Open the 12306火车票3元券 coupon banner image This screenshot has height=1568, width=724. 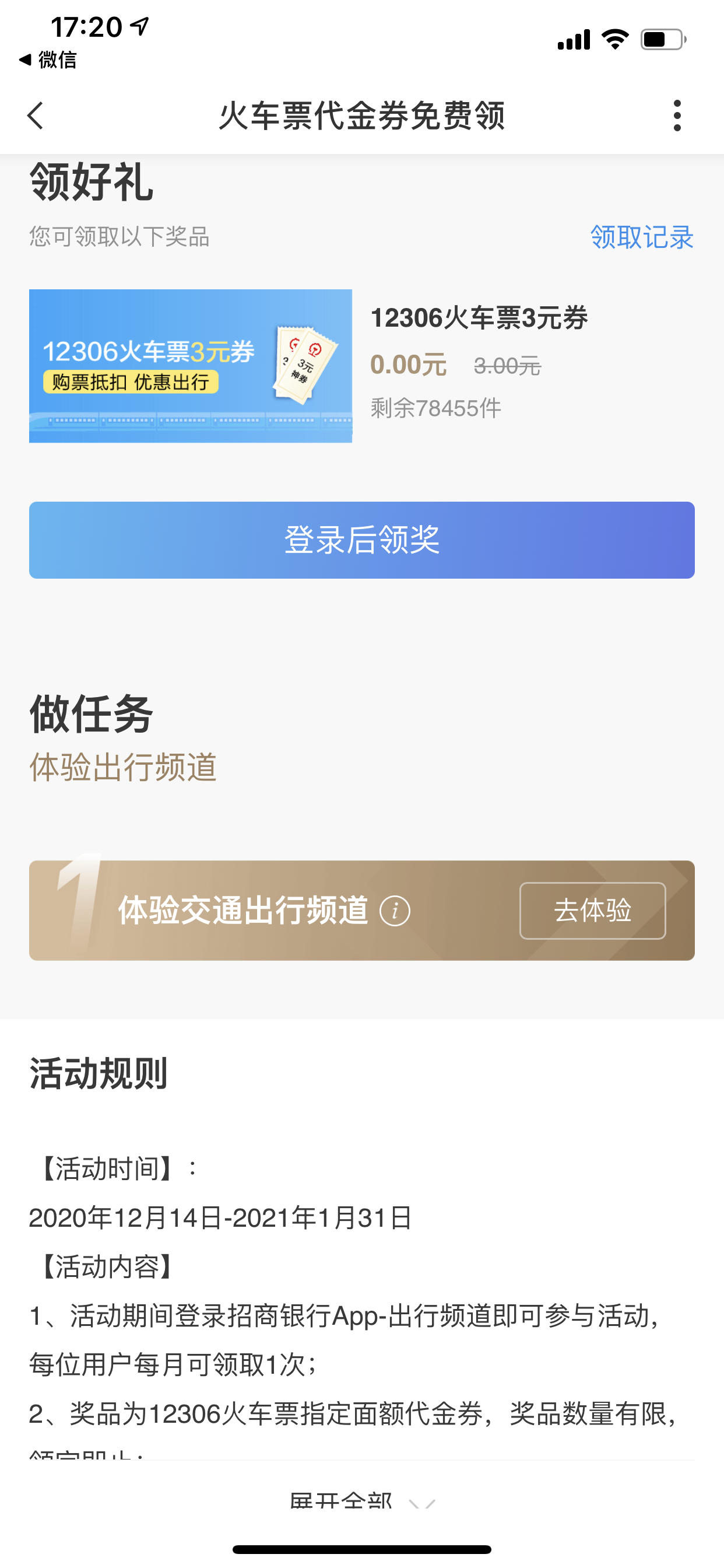[191, 366]
